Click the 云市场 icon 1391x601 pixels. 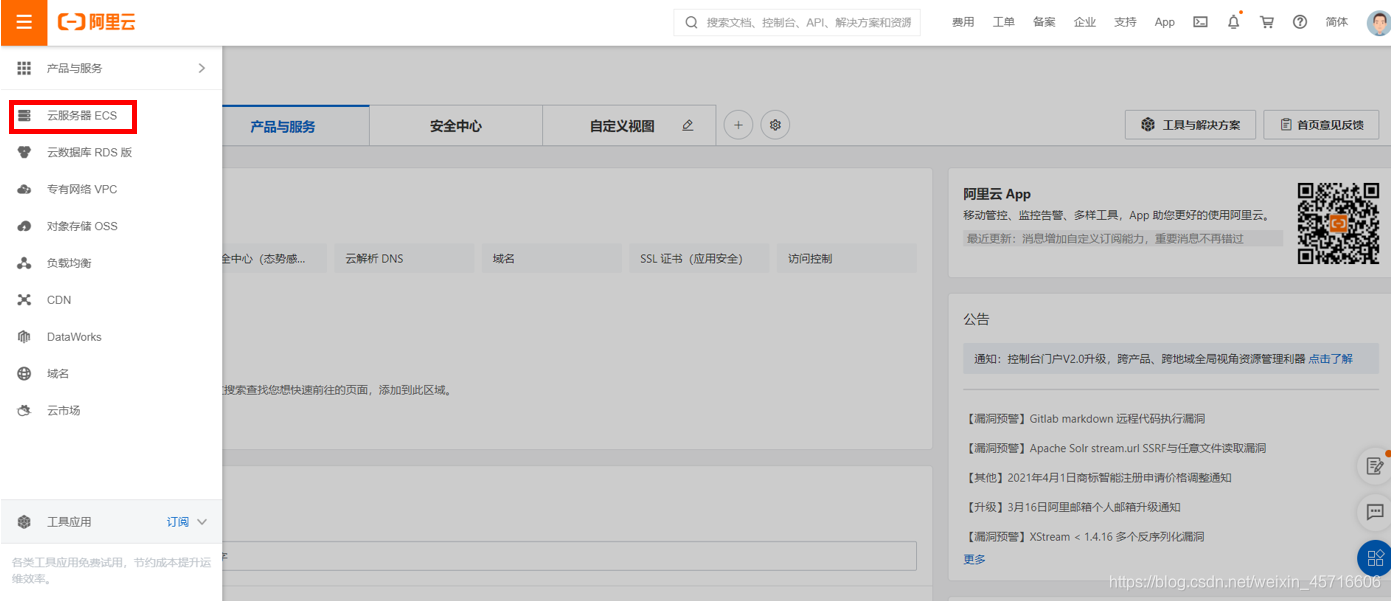pos(24,410)
